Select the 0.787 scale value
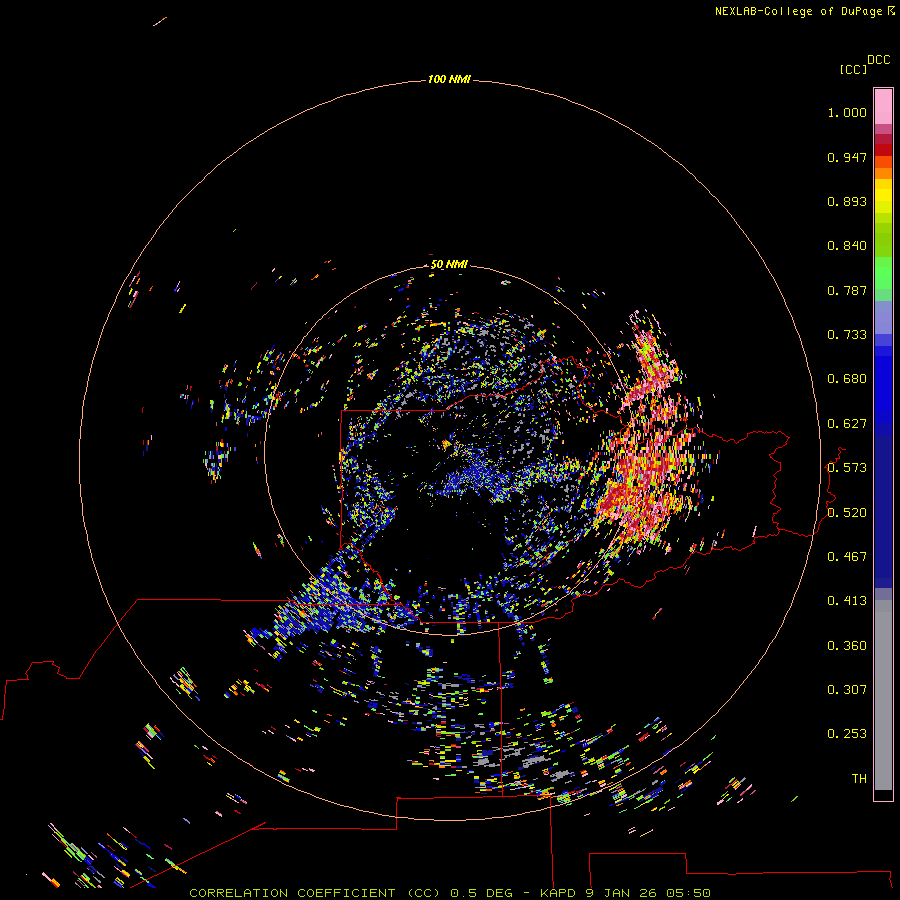900x900 pixels. 847,290
